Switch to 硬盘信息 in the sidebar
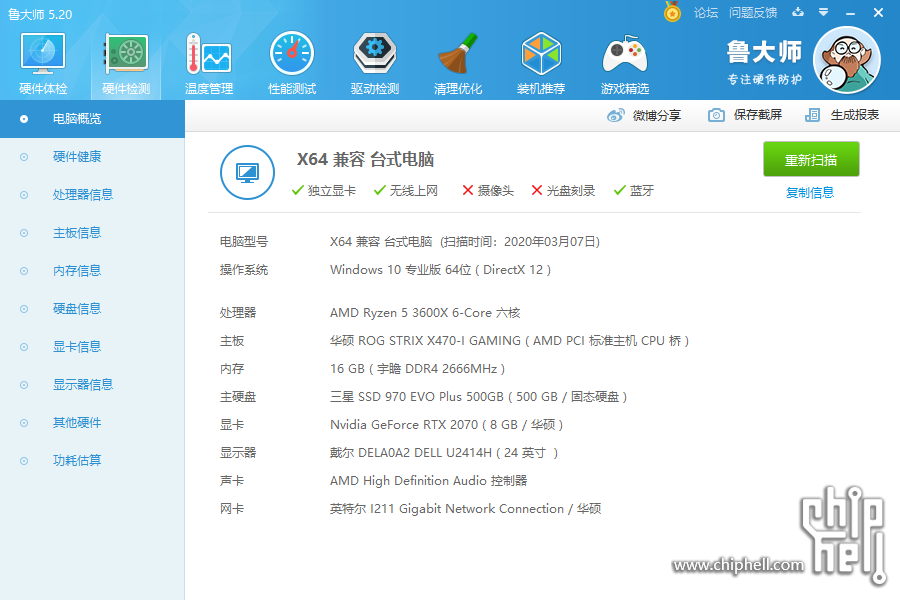The height and width of the screenshot is (600, 900). point(77,309)
